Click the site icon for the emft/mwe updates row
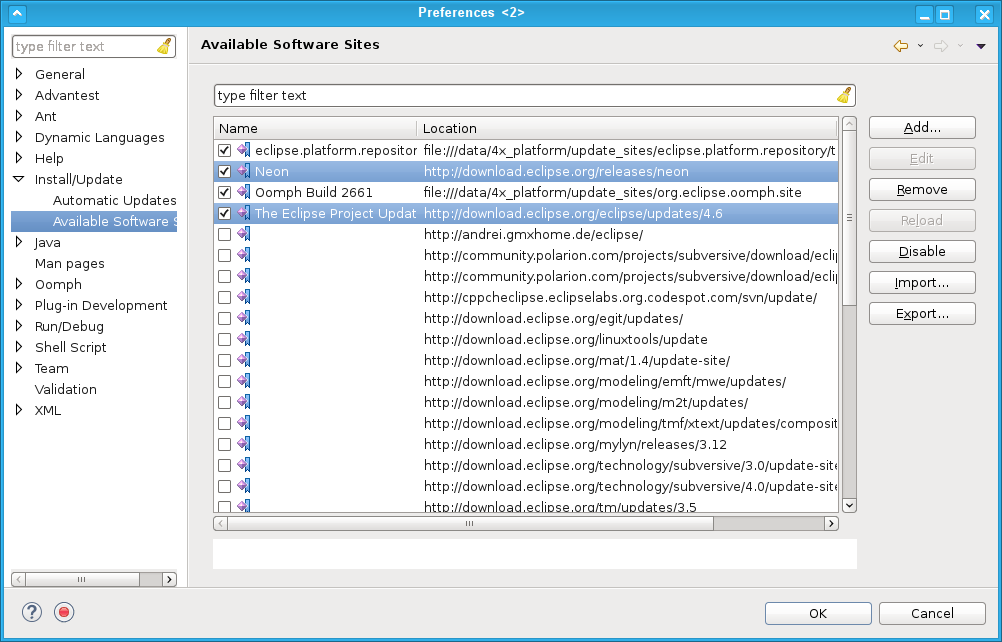The image size is (1002, 642). point(243,381)
